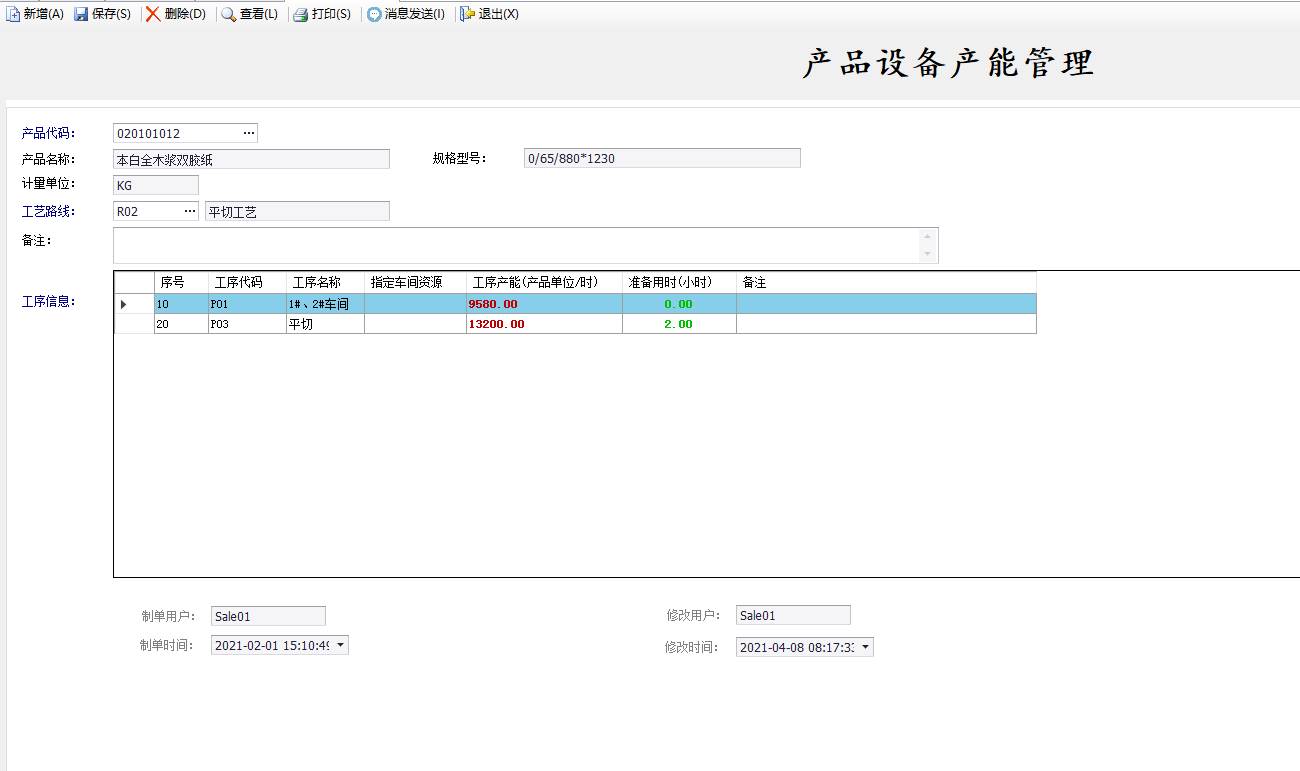
Task: Click the 9580.00 capacity cell
Action: [x=543, y=304]
